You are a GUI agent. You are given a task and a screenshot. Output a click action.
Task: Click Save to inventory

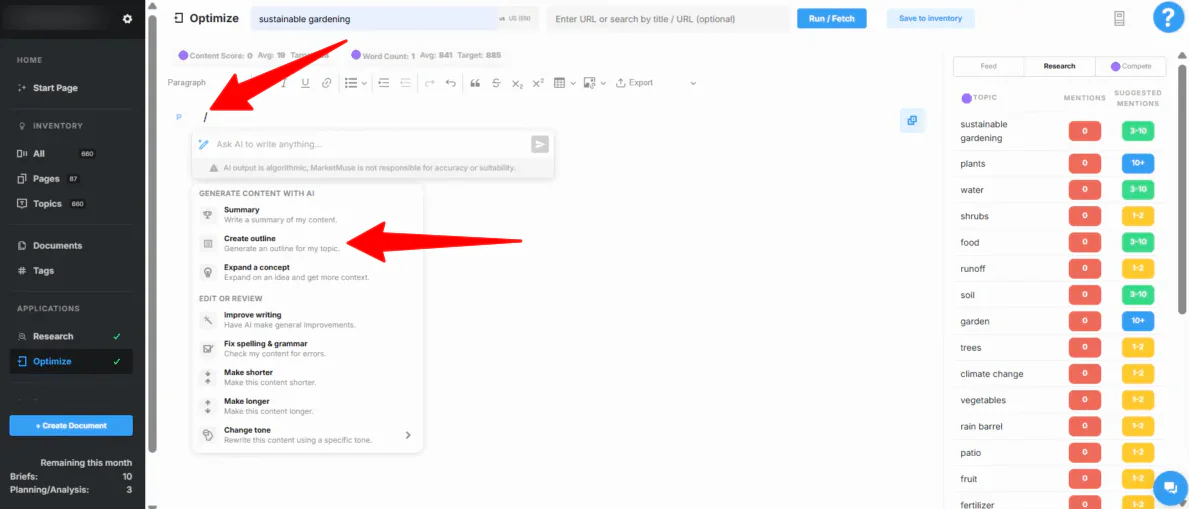click(930, 19)
